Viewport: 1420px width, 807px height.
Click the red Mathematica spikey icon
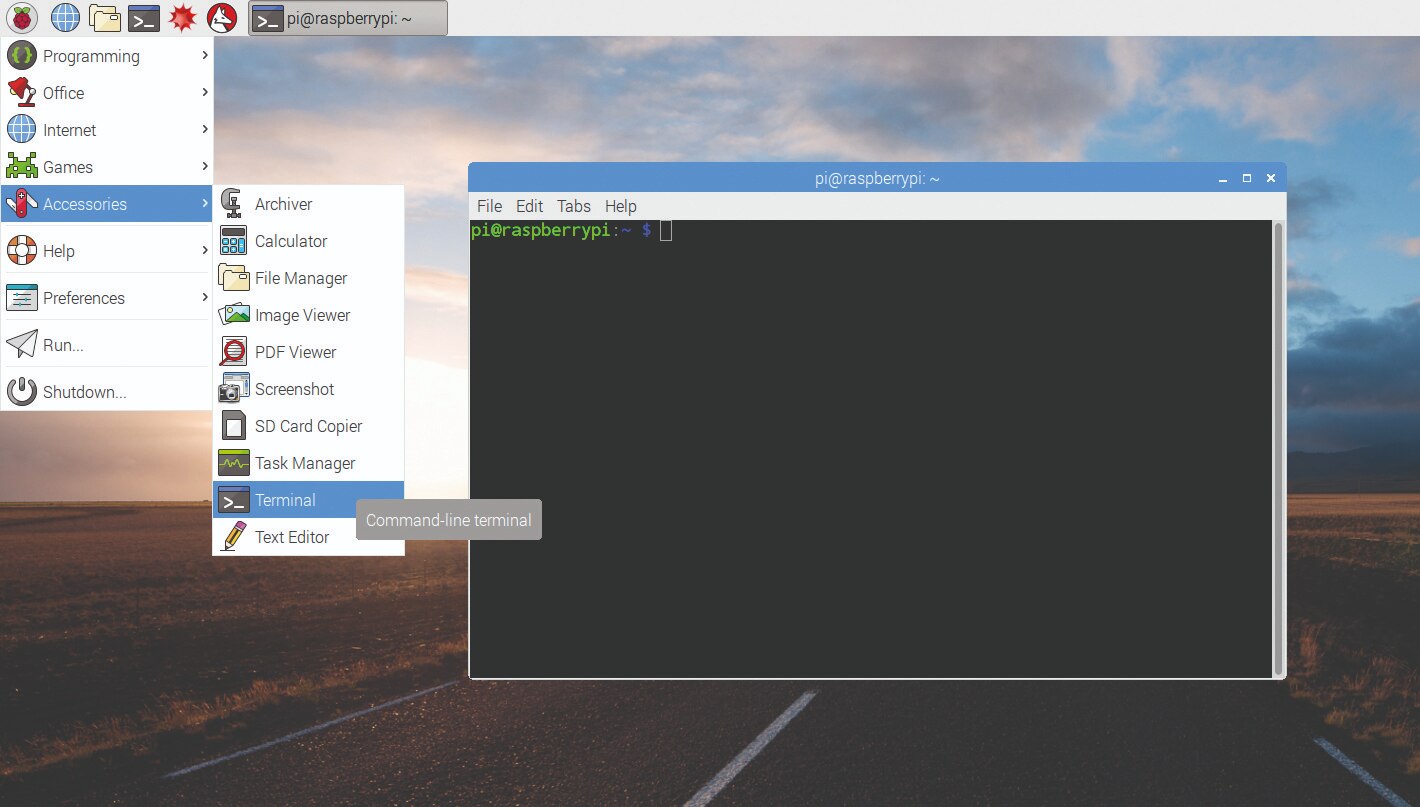(182, 17)
